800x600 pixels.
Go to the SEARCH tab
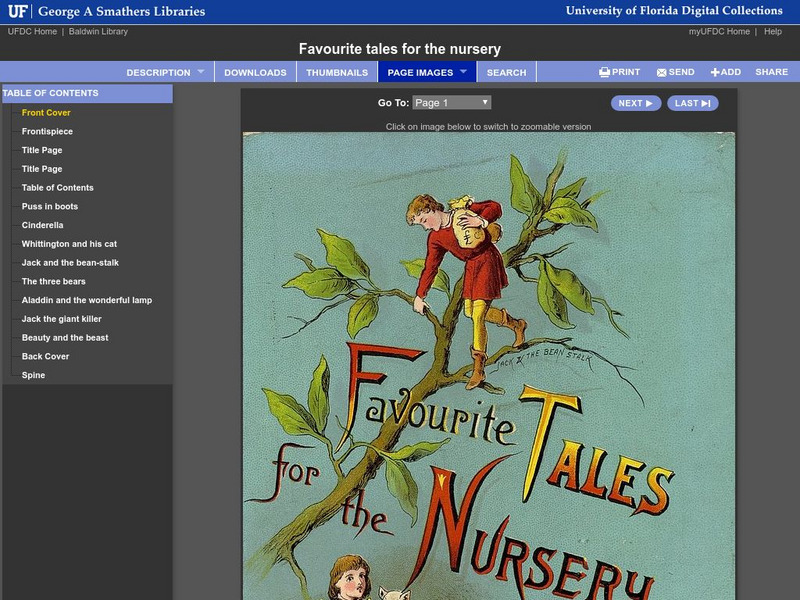point(507,72)
